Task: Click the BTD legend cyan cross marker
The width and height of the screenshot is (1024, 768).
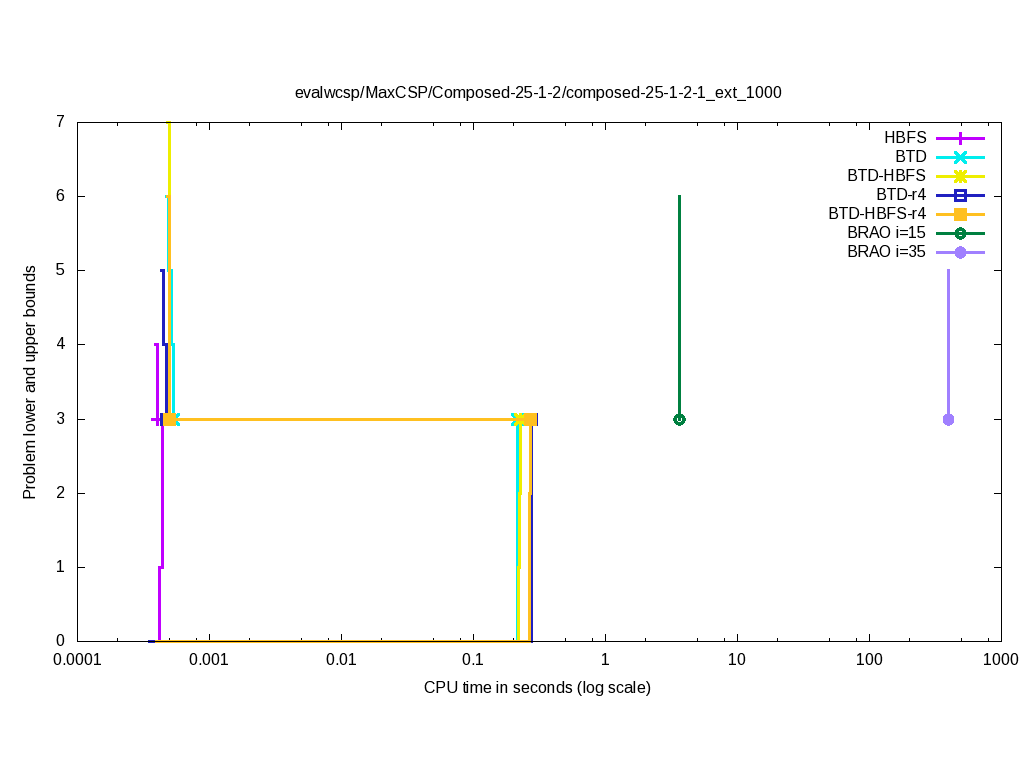Action: (960, 157)
